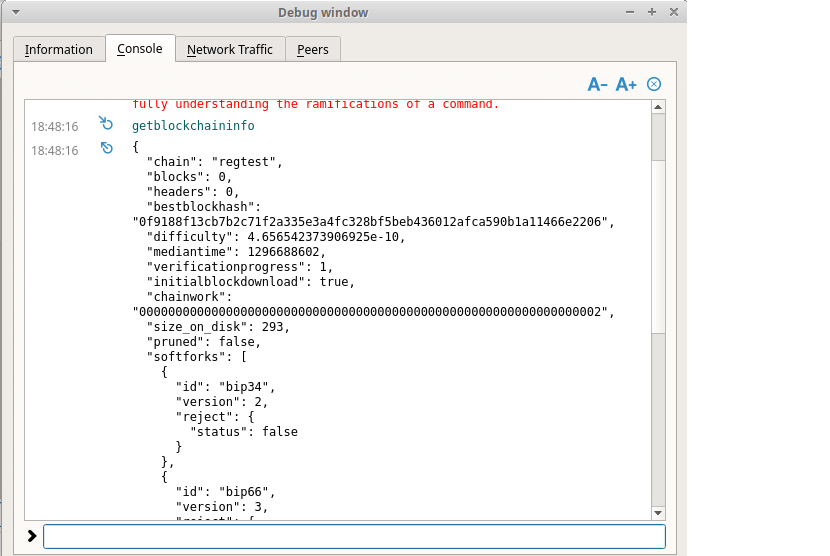Click the scrollbar up arrow
This screenshot has width=830, height=556.
click(658, 107)
